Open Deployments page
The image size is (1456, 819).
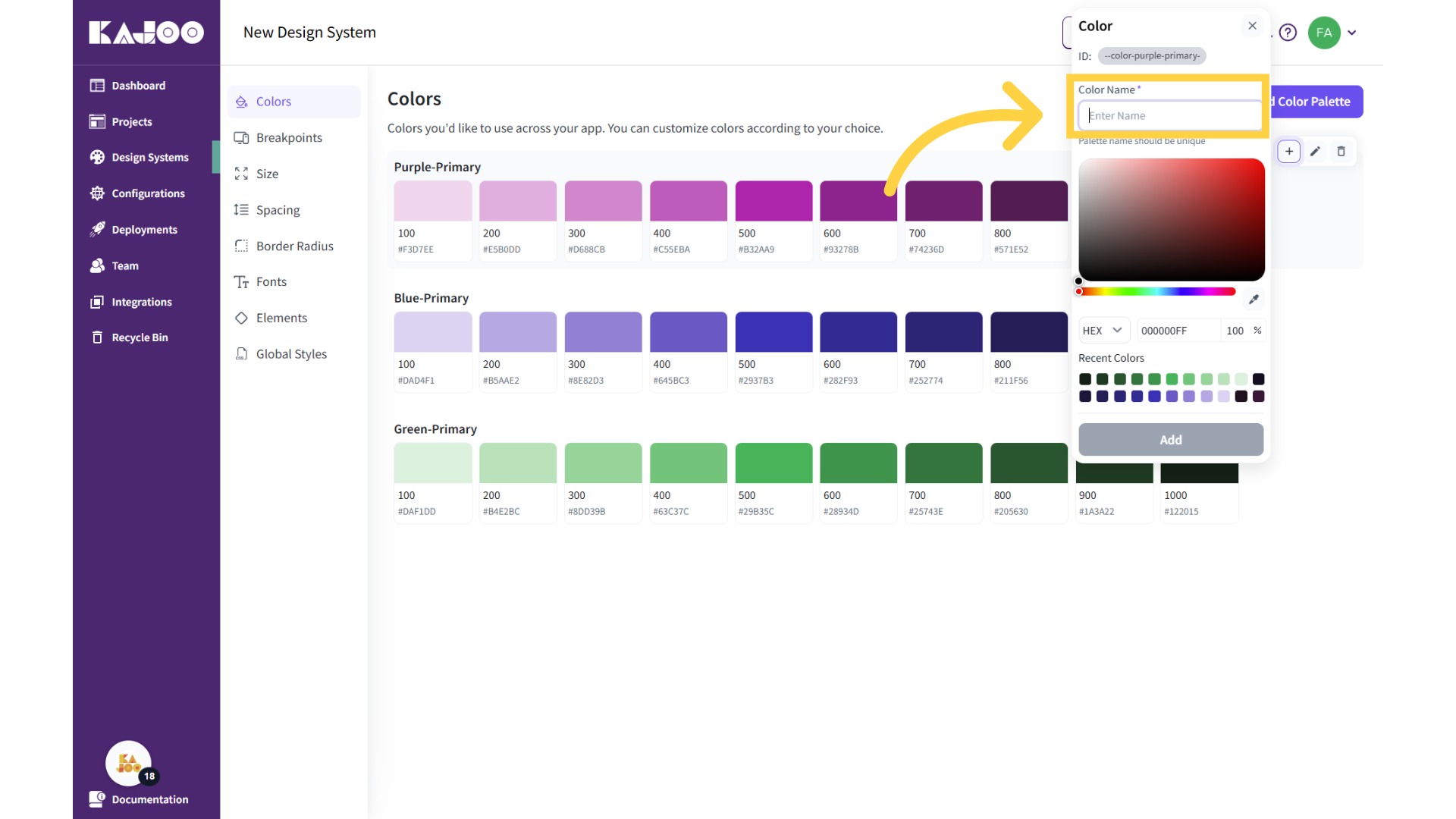(144, 230)
